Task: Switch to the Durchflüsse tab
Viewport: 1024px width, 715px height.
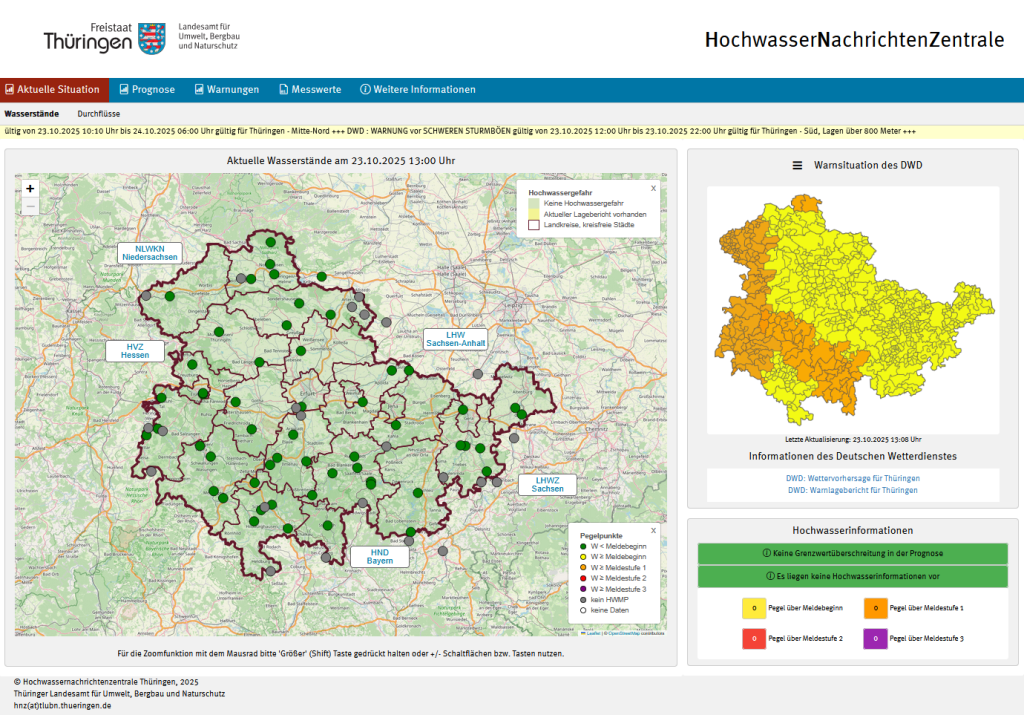Action: click(99, 113)
